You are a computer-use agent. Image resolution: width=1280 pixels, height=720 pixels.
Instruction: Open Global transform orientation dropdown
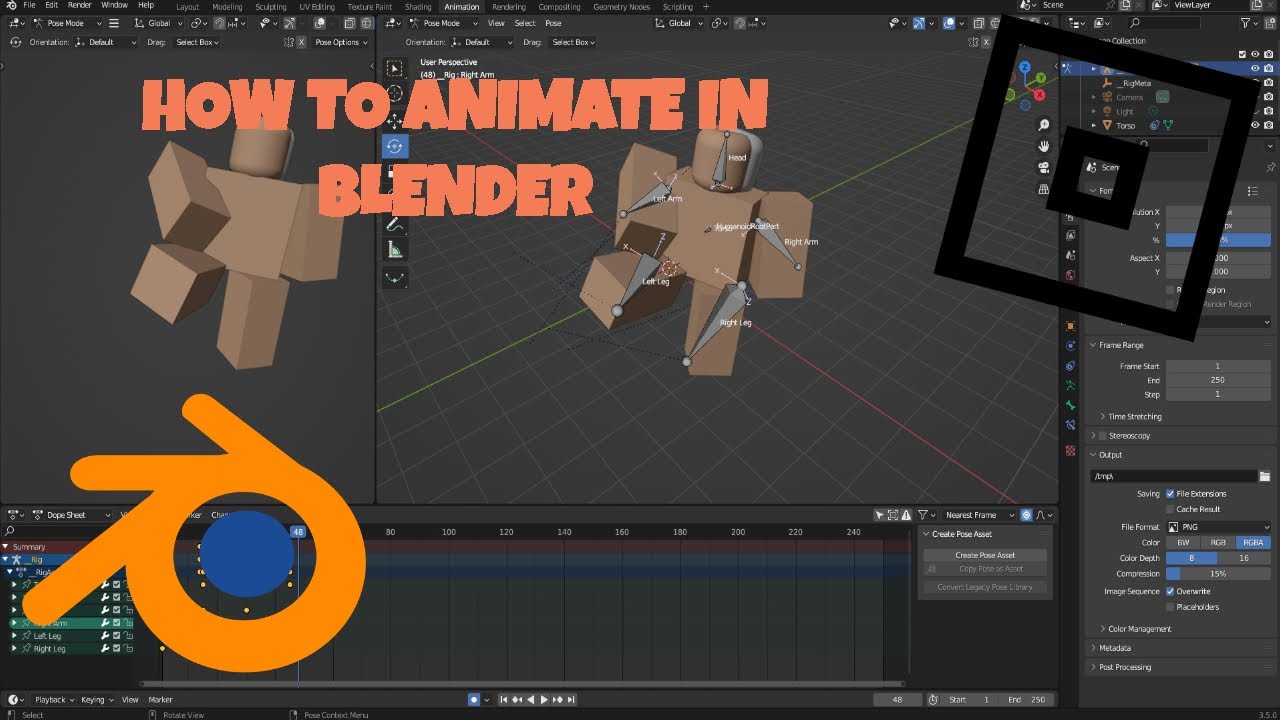point(680,23)
